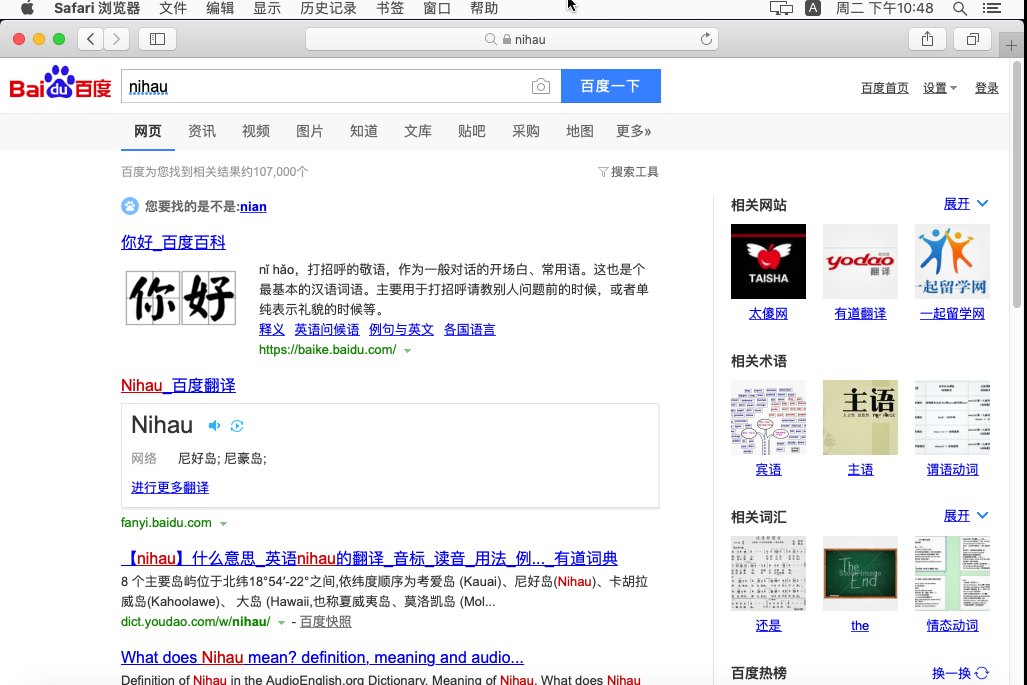Open the 登录 login link
Image resolution: width=1027 pixels, height=685 pixels.
coord(986,88)
